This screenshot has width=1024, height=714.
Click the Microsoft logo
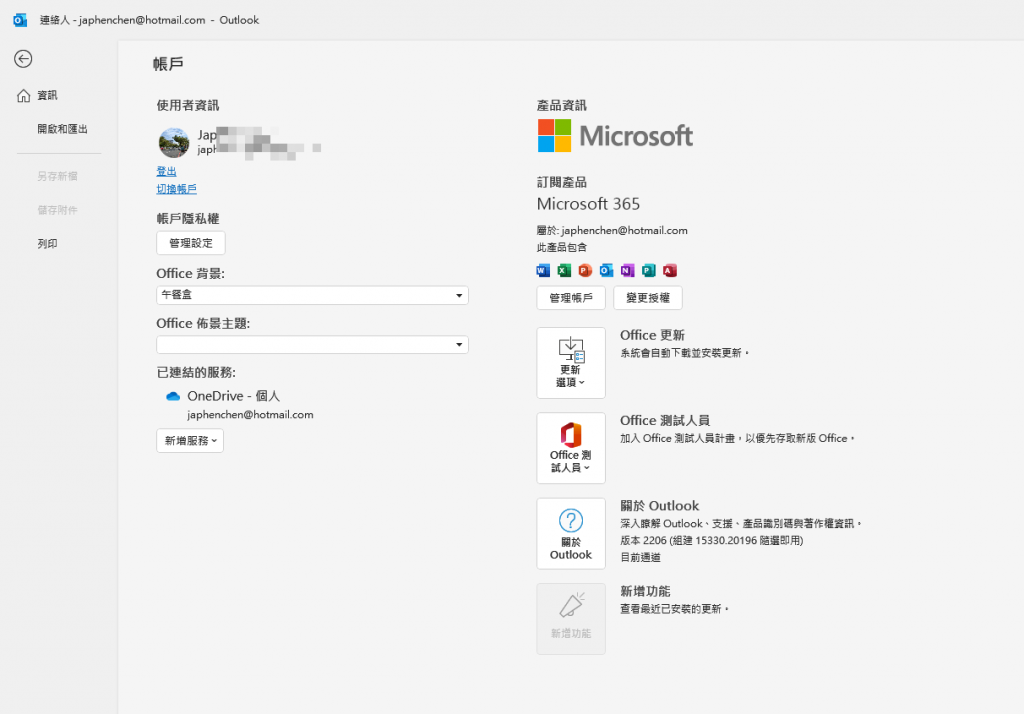point(615,136)
